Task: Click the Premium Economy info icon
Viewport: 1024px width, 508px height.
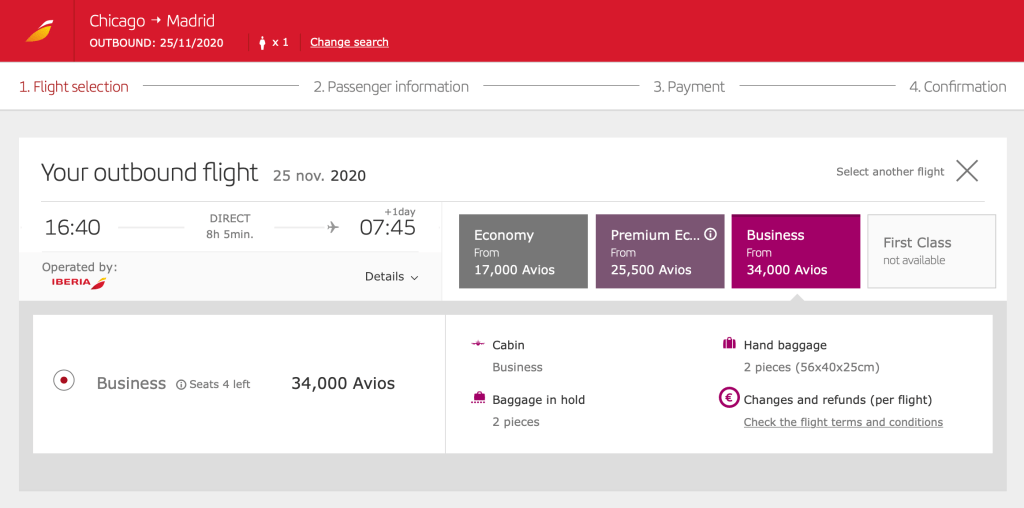Action: coord(710,235)
